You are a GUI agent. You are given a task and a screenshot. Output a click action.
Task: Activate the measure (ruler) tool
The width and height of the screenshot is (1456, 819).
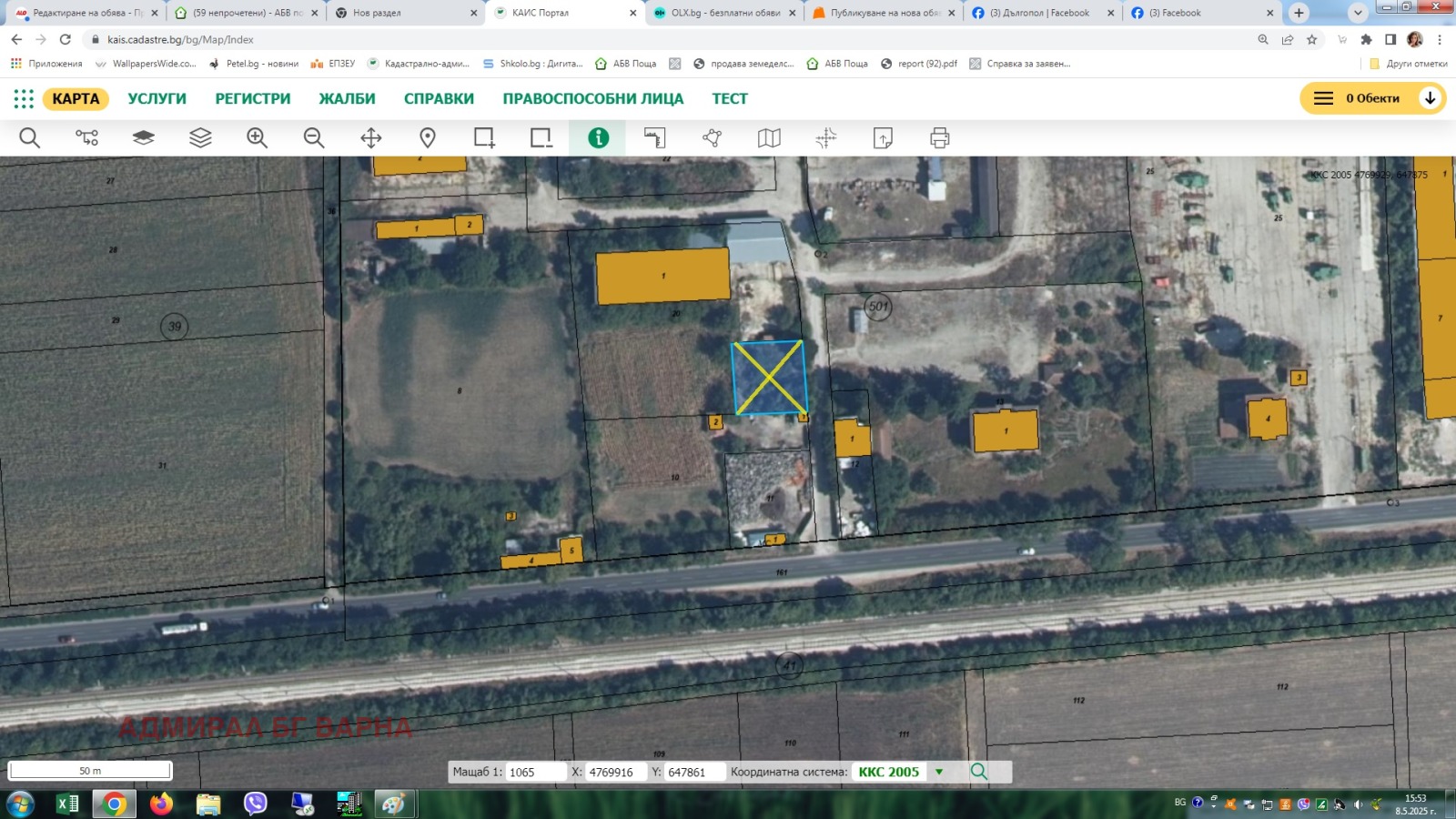655,137
